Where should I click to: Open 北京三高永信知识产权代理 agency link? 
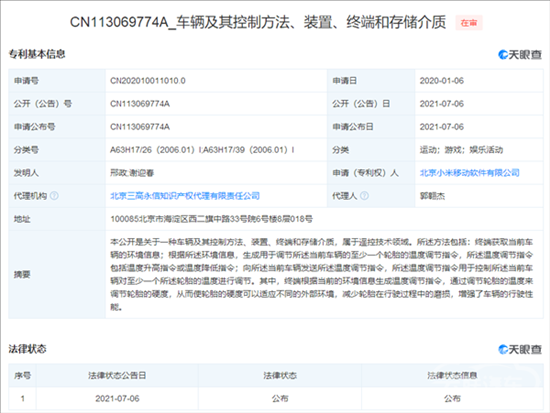(x=185, y=196)
